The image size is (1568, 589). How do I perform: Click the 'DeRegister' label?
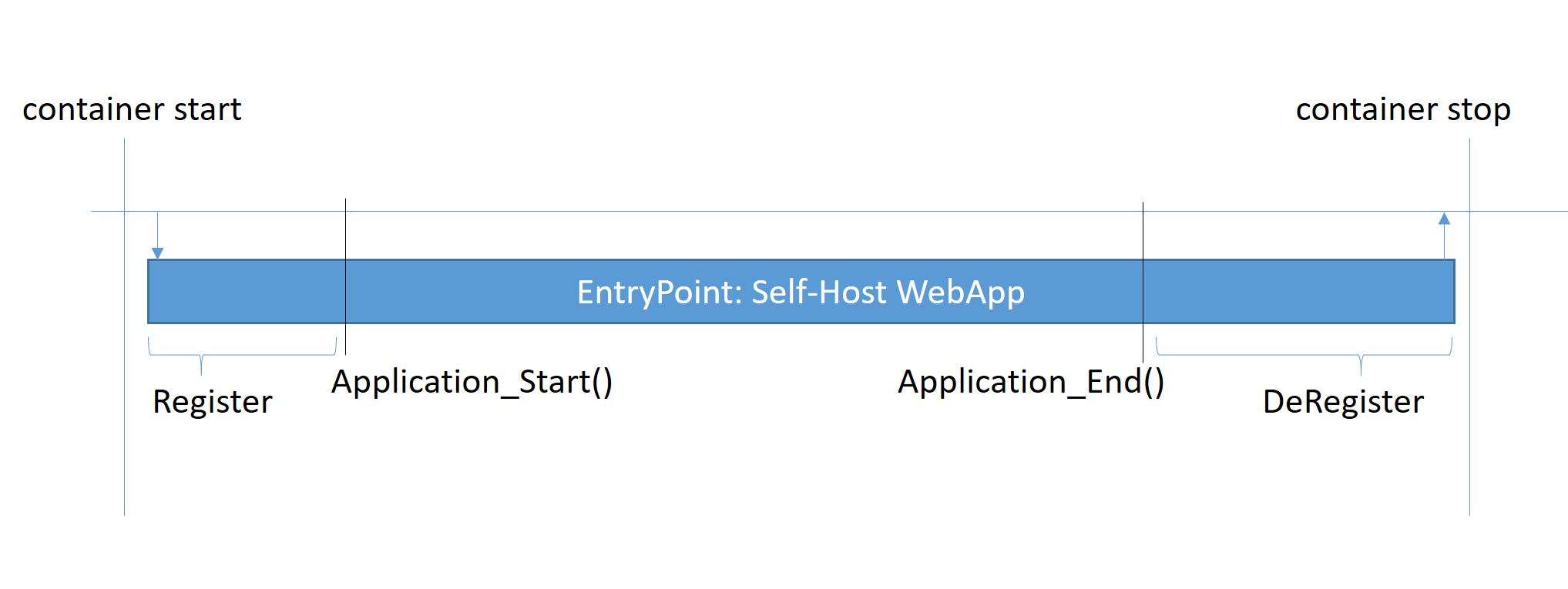tap(1343, 402)
